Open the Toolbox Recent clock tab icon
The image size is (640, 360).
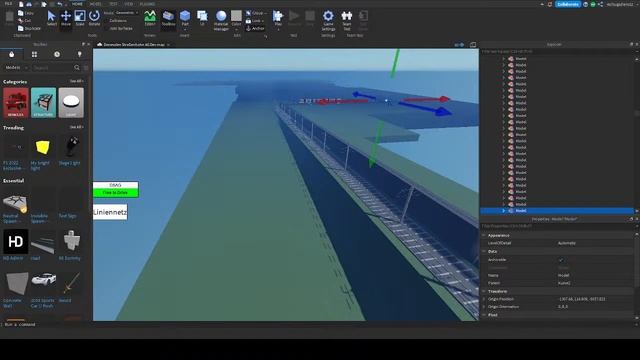tap(57, 54)
